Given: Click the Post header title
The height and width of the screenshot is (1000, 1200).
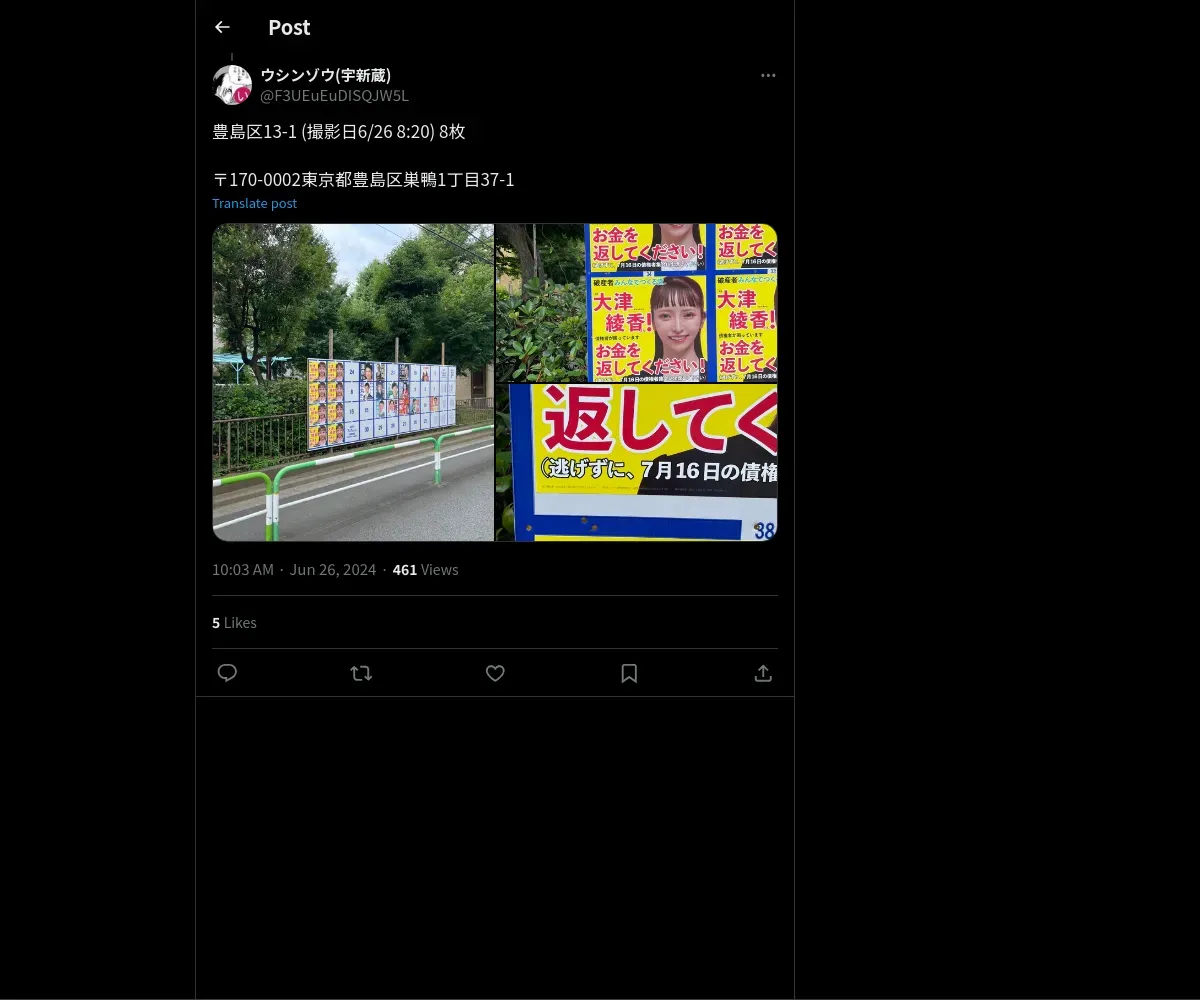Looking at the screenshot, I should point(289,27).
